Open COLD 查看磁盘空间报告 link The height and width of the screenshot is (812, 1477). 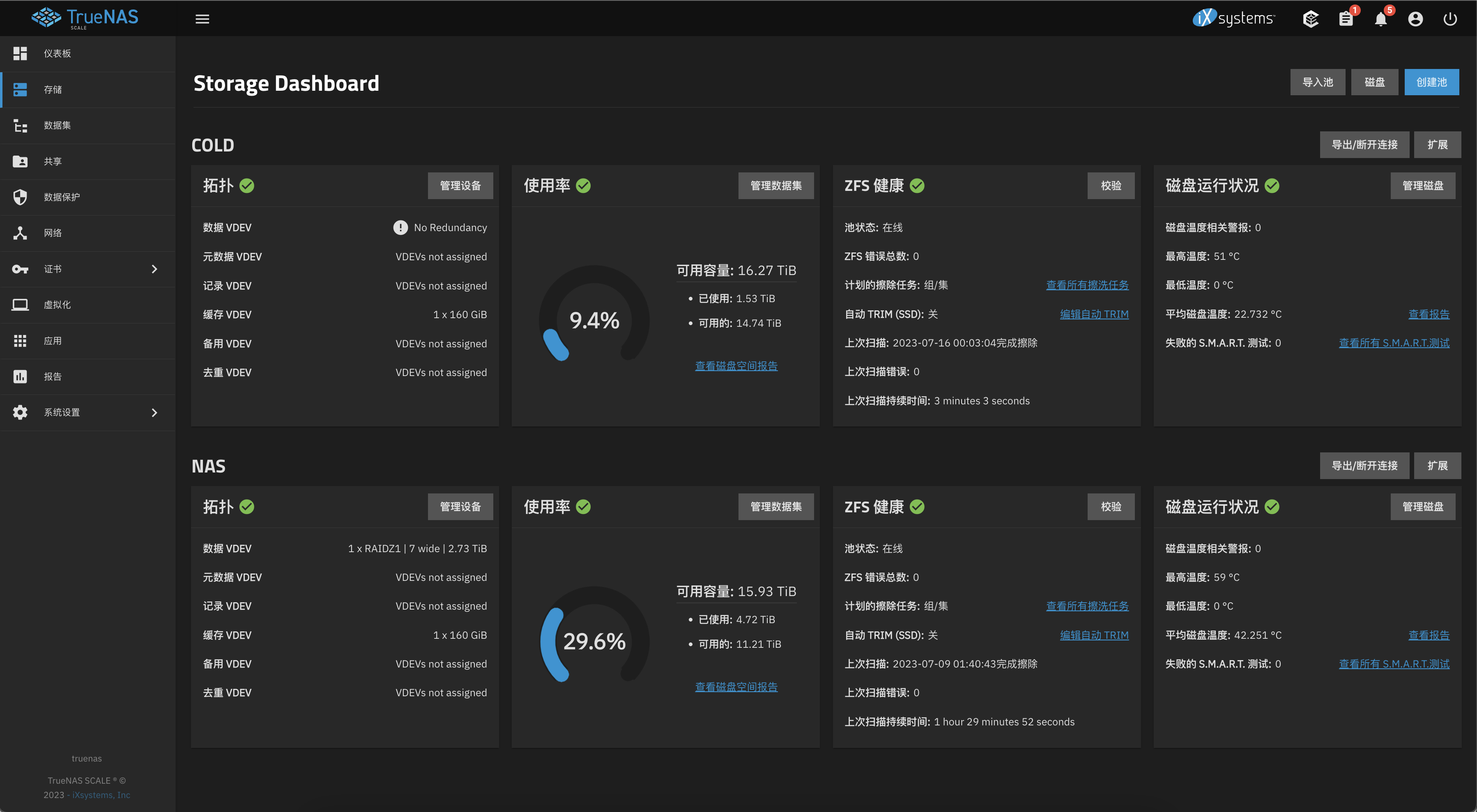click(736, 366)
